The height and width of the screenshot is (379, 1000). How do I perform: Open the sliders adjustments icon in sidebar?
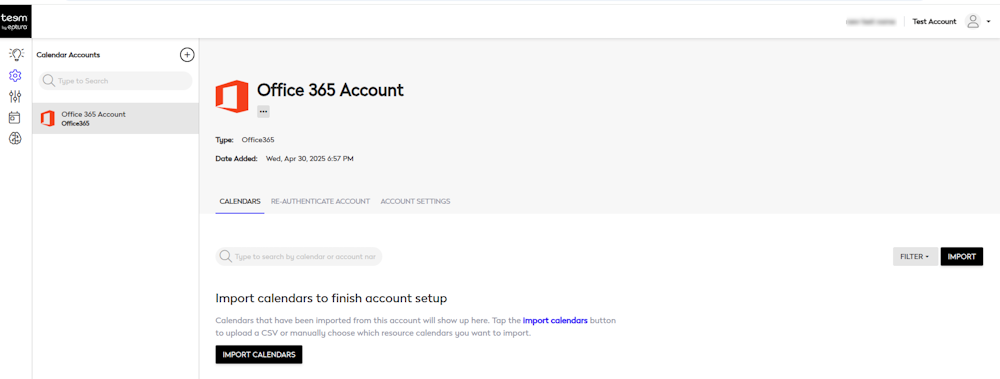pos(15,97)
